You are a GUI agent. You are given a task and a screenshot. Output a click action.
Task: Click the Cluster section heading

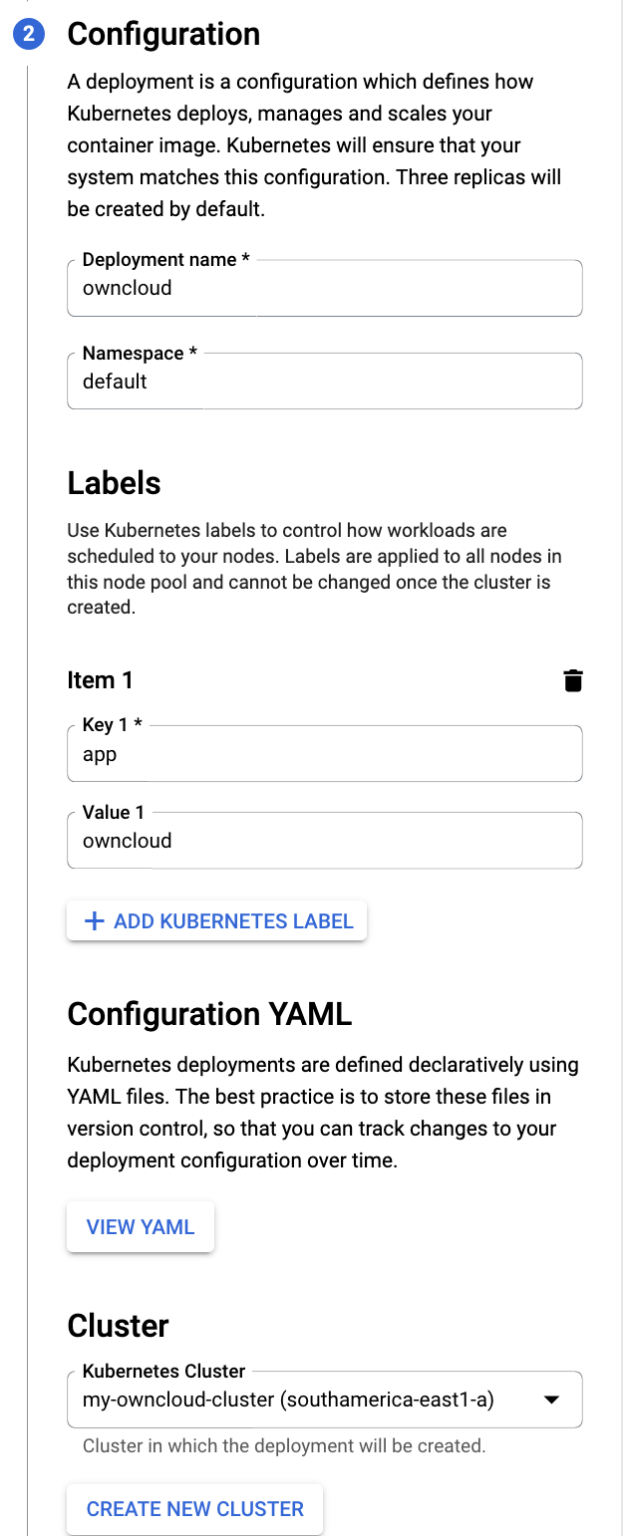click(x=118, y=1326)
